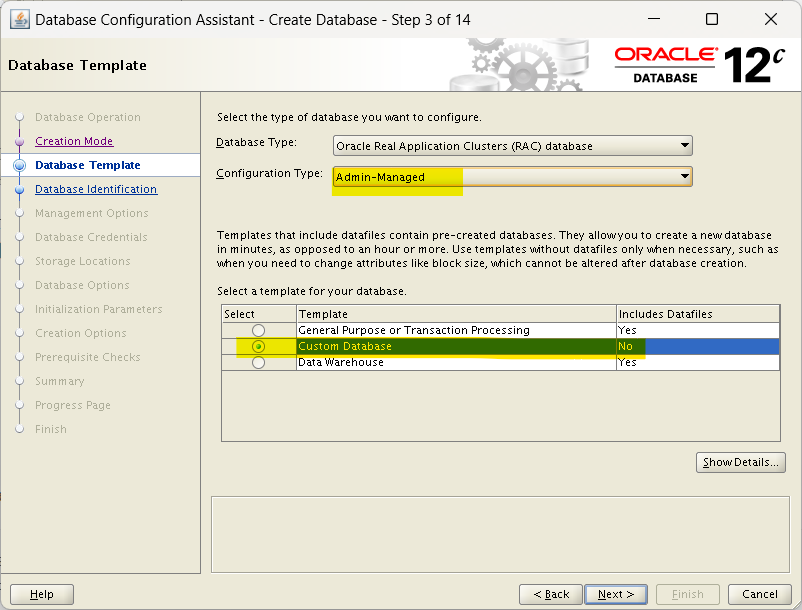802x610 pixels.
Task: Go to the Database Identification step
Action: coord(96,189)
